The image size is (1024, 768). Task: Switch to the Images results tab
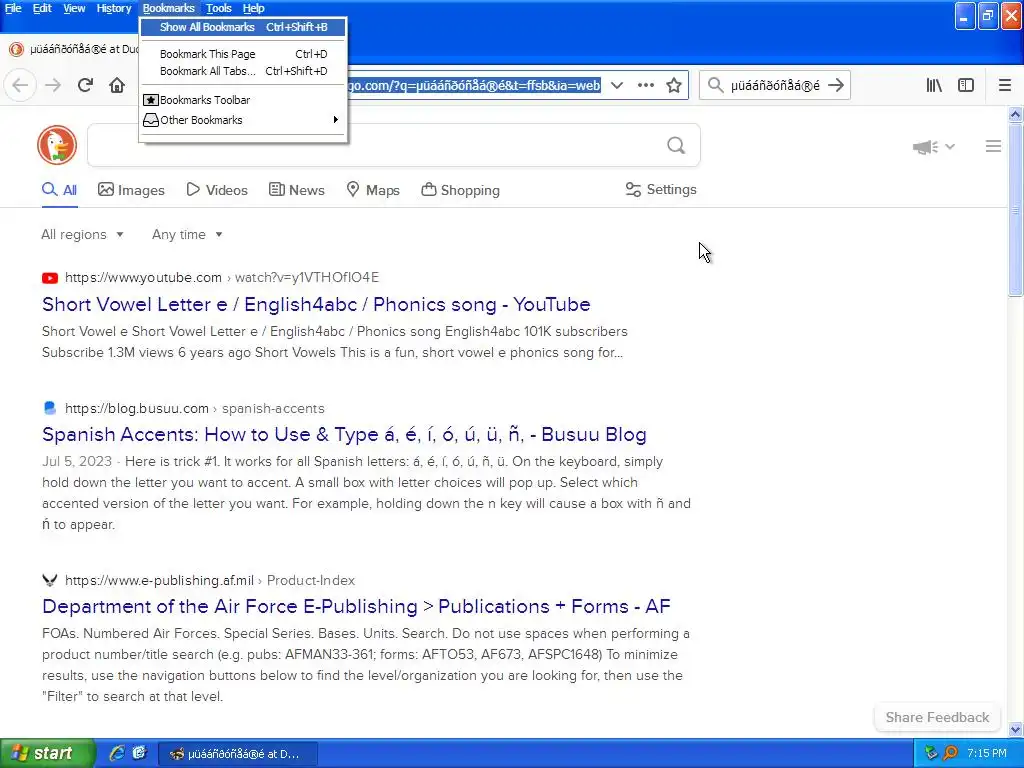[x=131, y=190]
